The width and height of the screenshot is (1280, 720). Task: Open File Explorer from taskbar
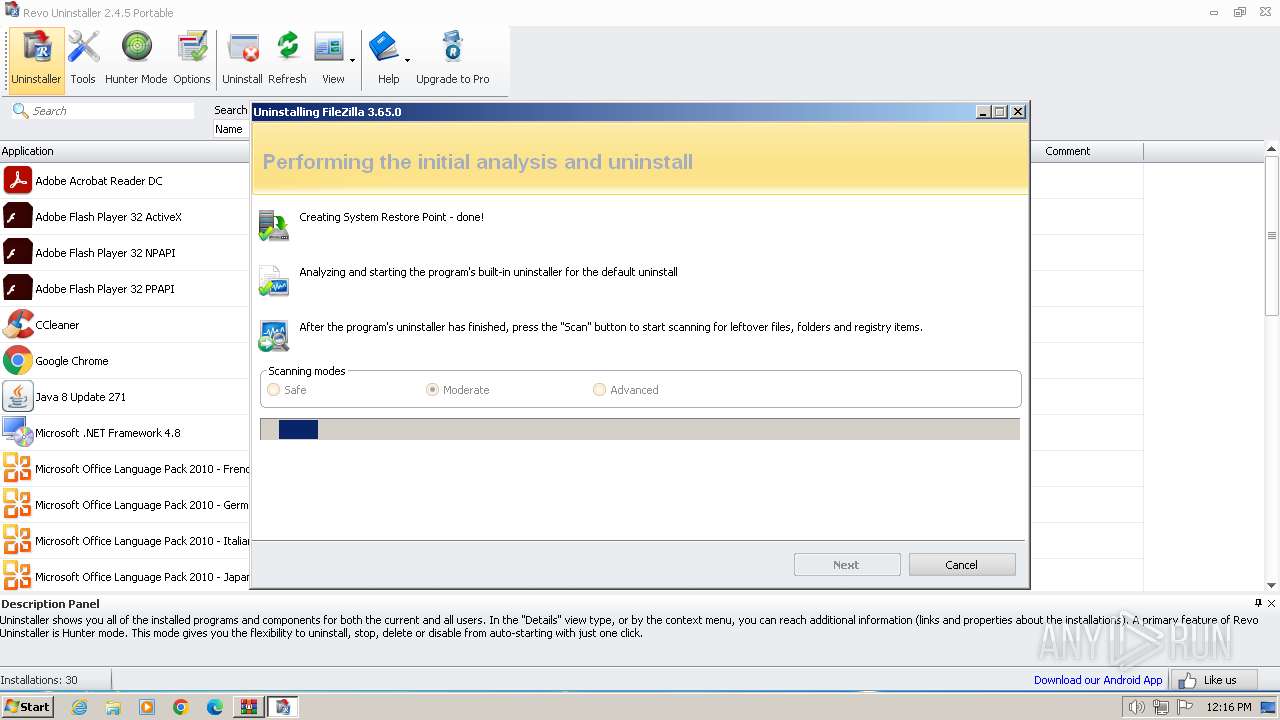[113, 707]
